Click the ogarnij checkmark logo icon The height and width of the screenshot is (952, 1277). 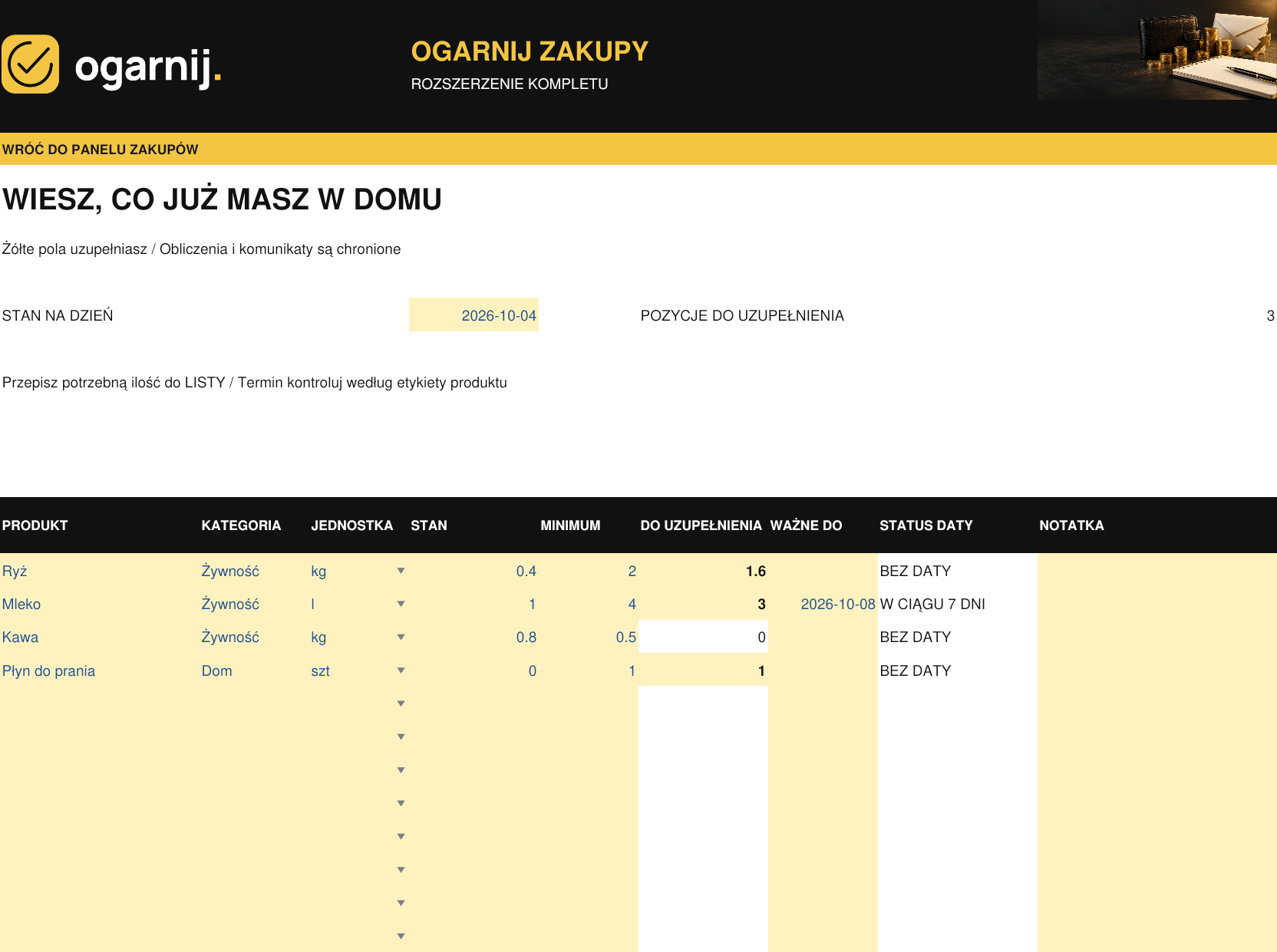30,64
